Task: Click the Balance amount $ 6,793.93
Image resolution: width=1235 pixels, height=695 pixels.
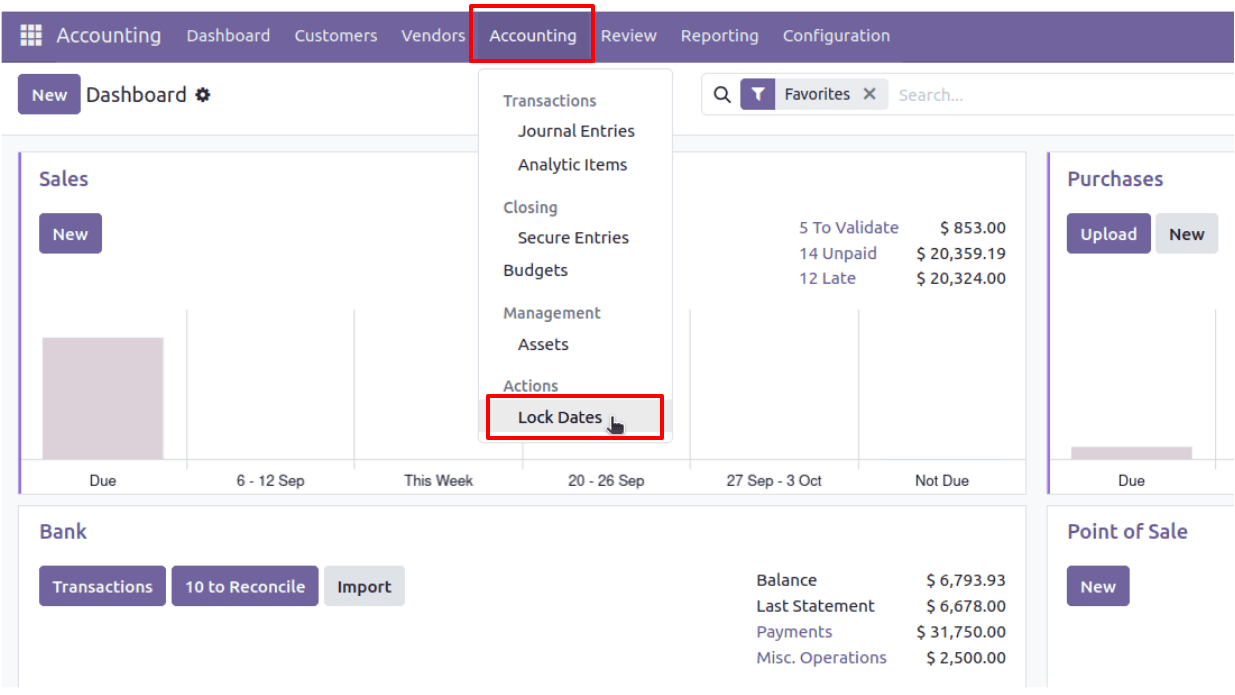Action: tap(966, 580)
